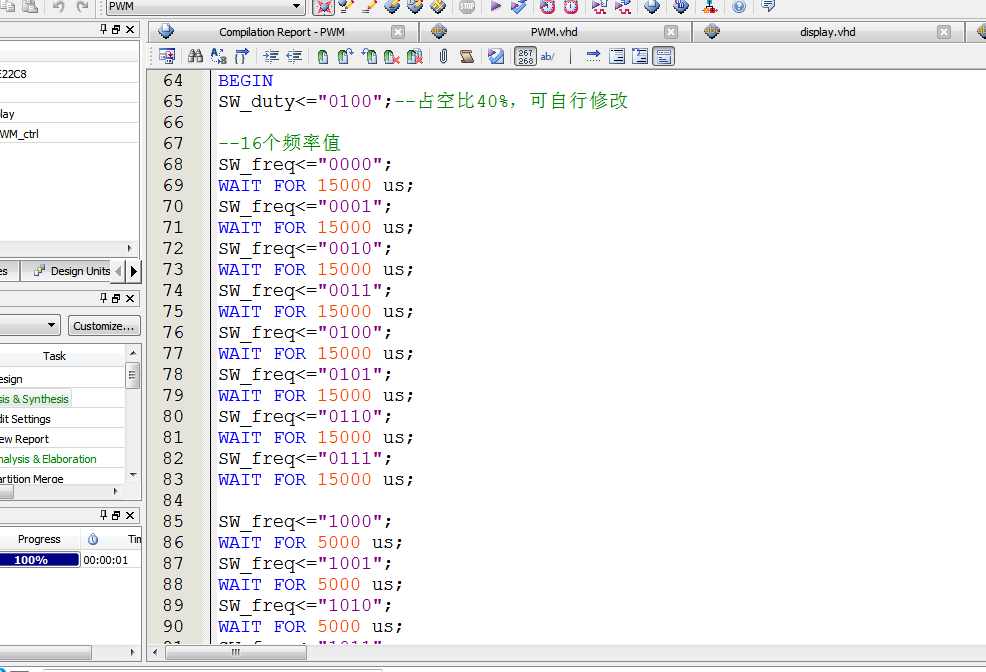Viewport: 986px width, 672px height.
Task: Close the Compilation Report - PWM tab
Action: [398, 32]
